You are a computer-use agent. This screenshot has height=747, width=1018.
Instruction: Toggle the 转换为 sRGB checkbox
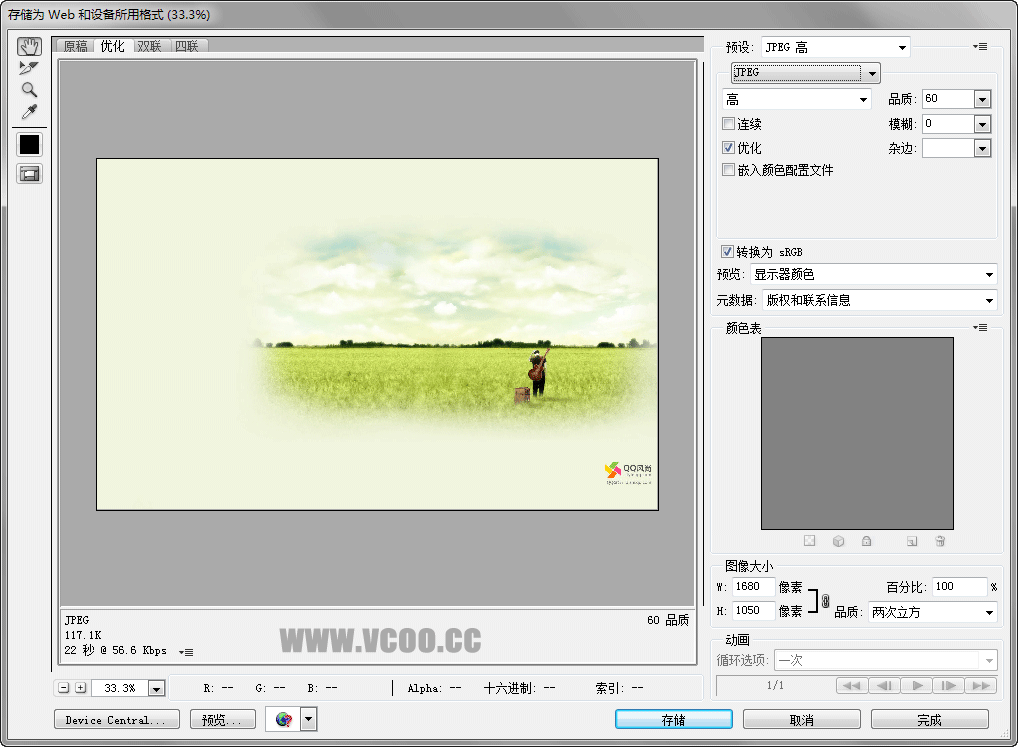[x=727, y=252]
